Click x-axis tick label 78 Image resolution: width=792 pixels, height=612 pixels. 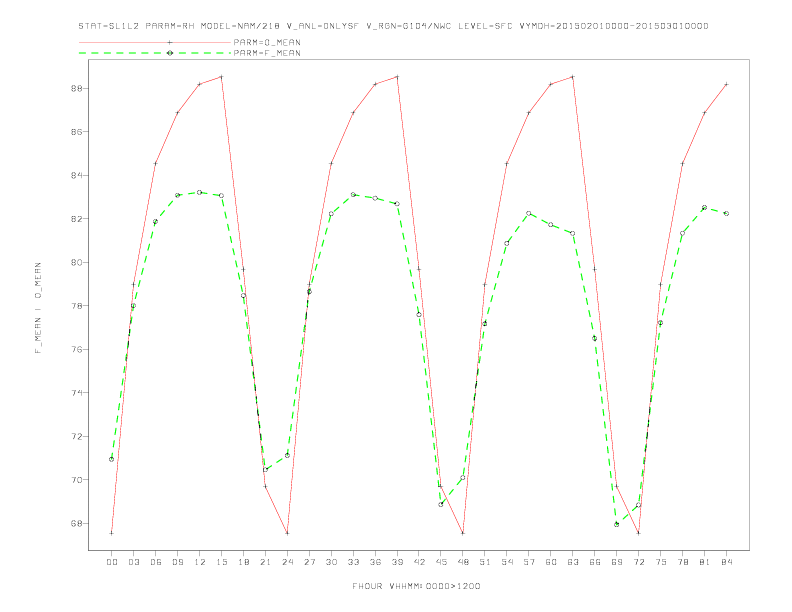click(x=682, y=562)
